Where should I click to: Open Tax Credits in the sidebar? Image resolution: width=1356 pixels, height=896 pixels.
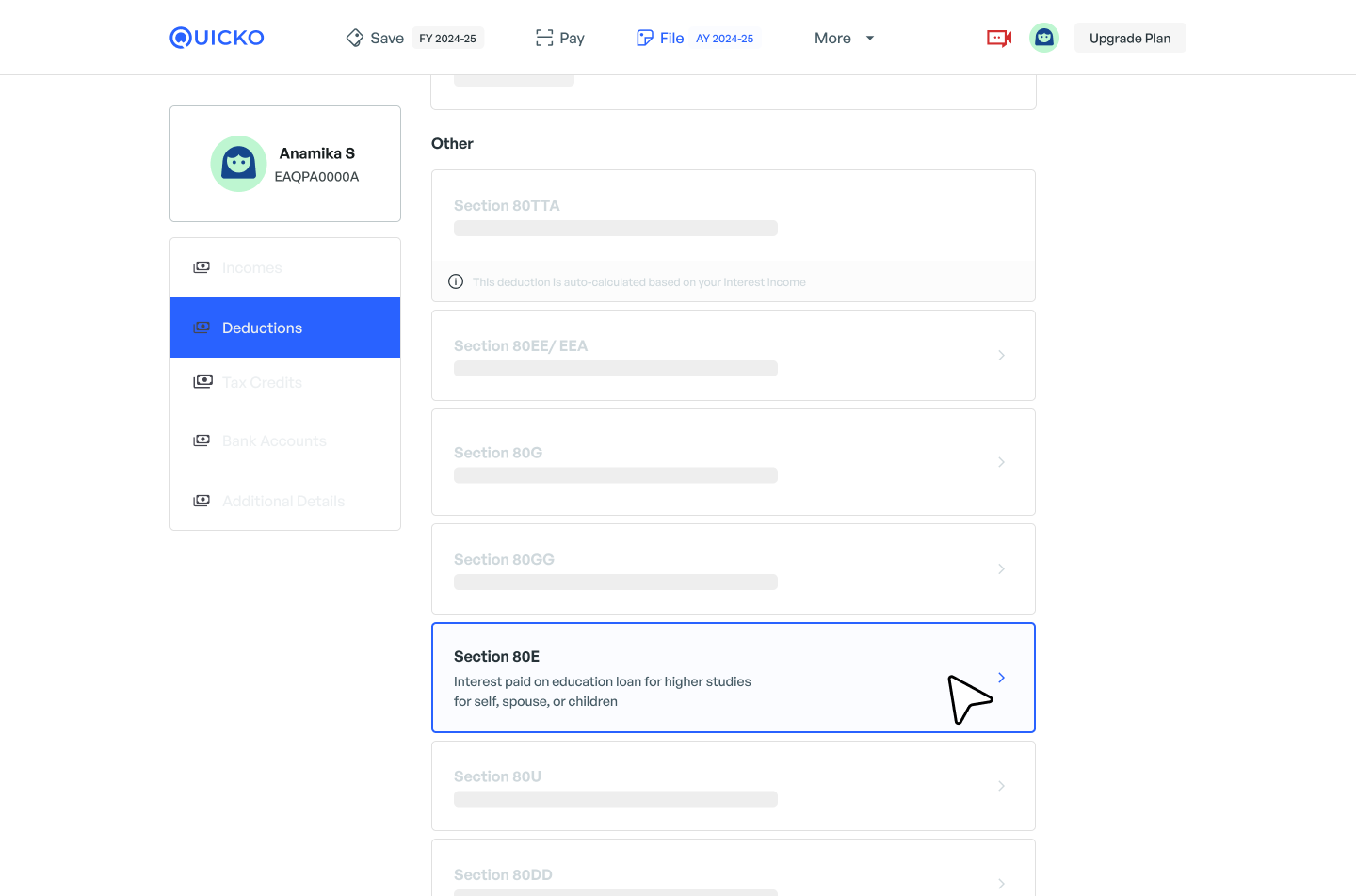pyautogui.click(x=262, y=382)
